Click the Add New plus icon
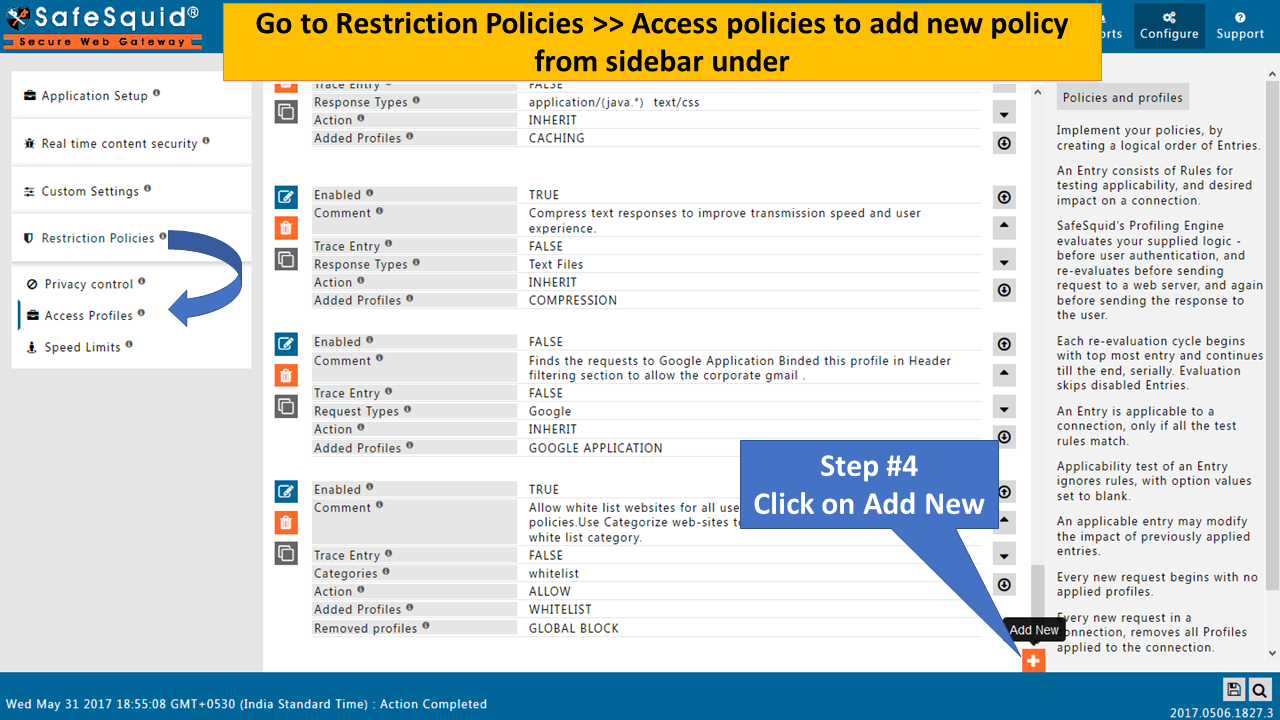This screenshot has width=1280, height=720. point(1033,660)
